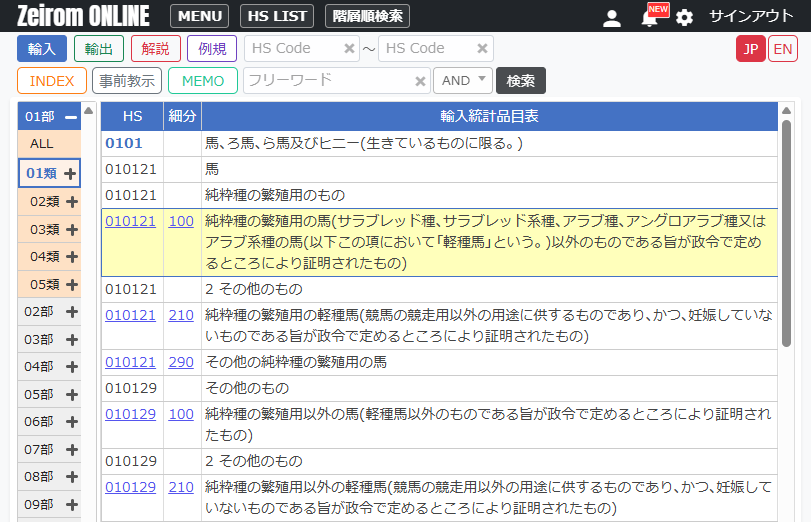Expand 07部 with its plus icon
The width and height of the screenshot is (811, 522).
72,450
